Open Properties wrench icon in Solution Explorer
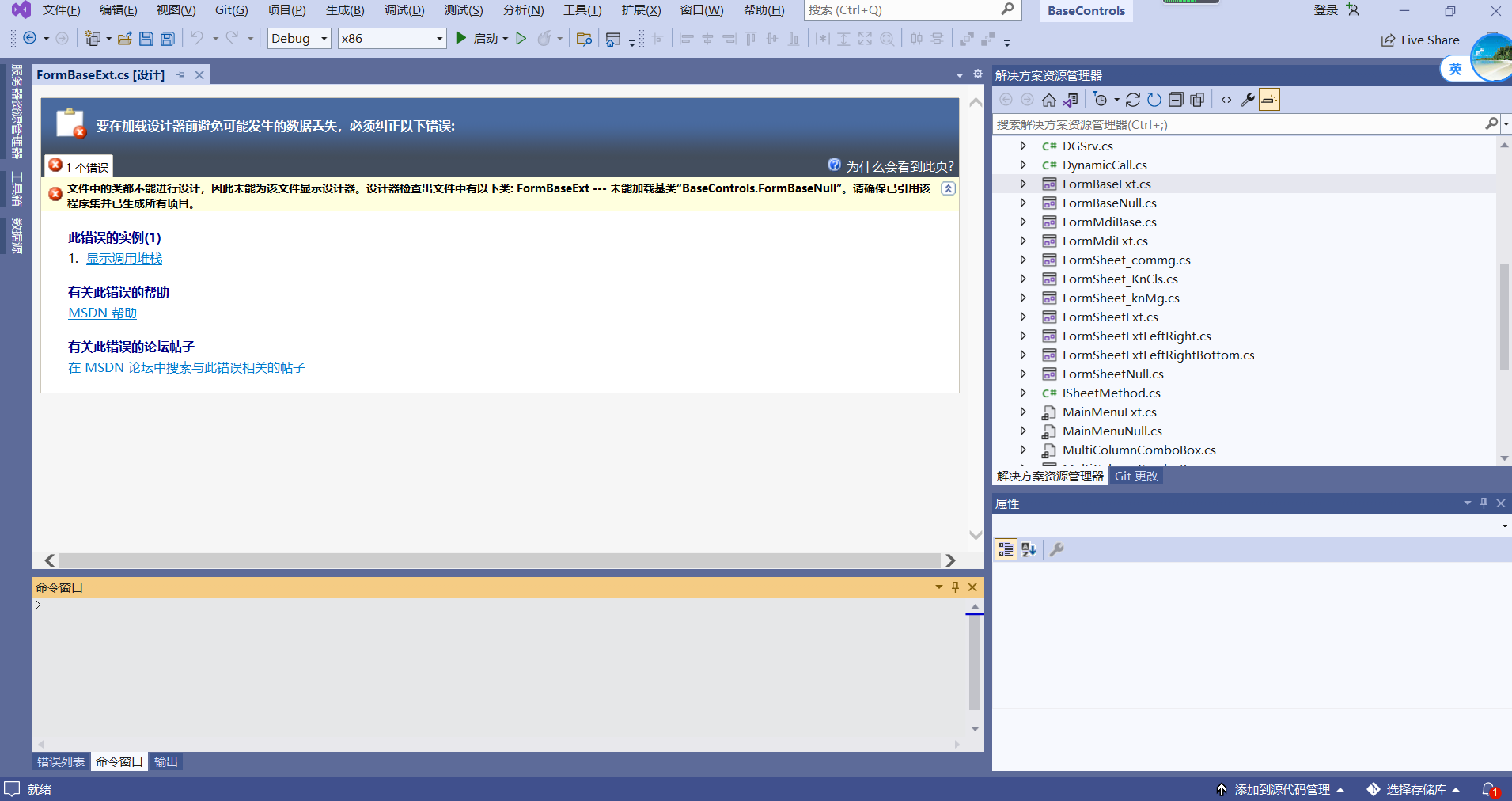Screen dimensions: 1512x801 tap(1248, 100)
